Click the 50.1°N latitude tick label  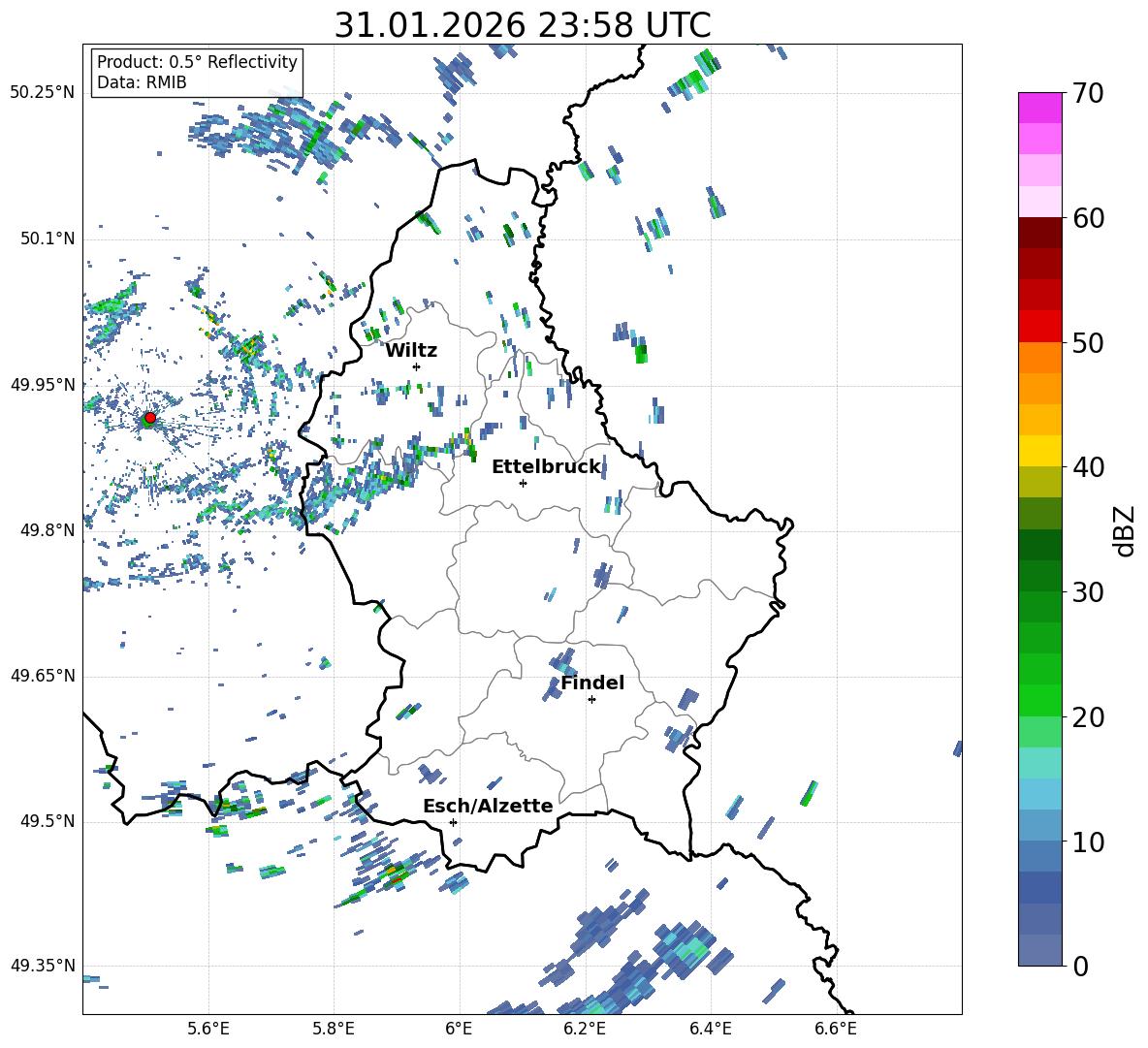coord(42,239)
